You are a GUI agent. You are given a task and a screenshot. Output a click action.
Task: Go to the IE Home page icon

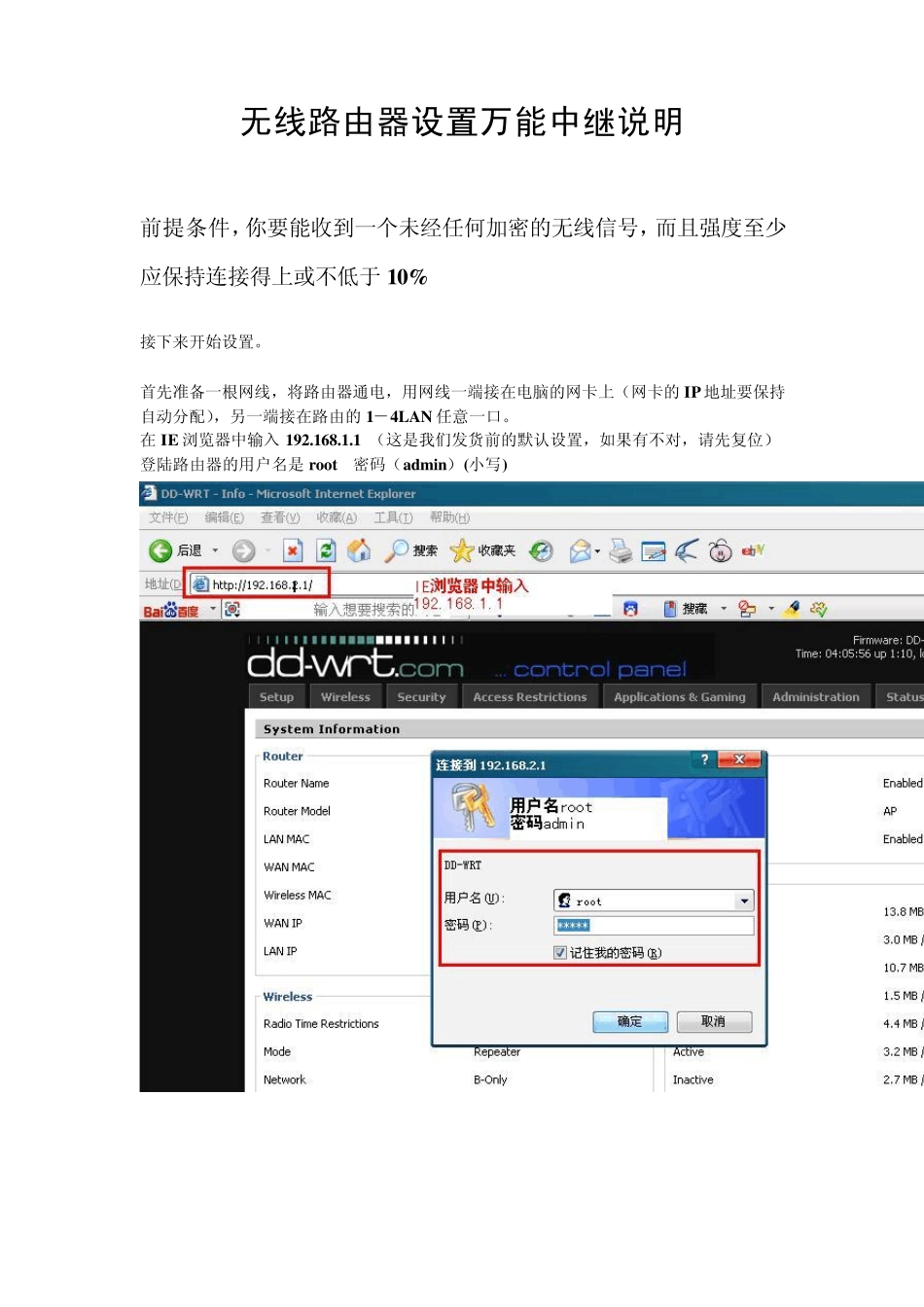pos(359,551)
